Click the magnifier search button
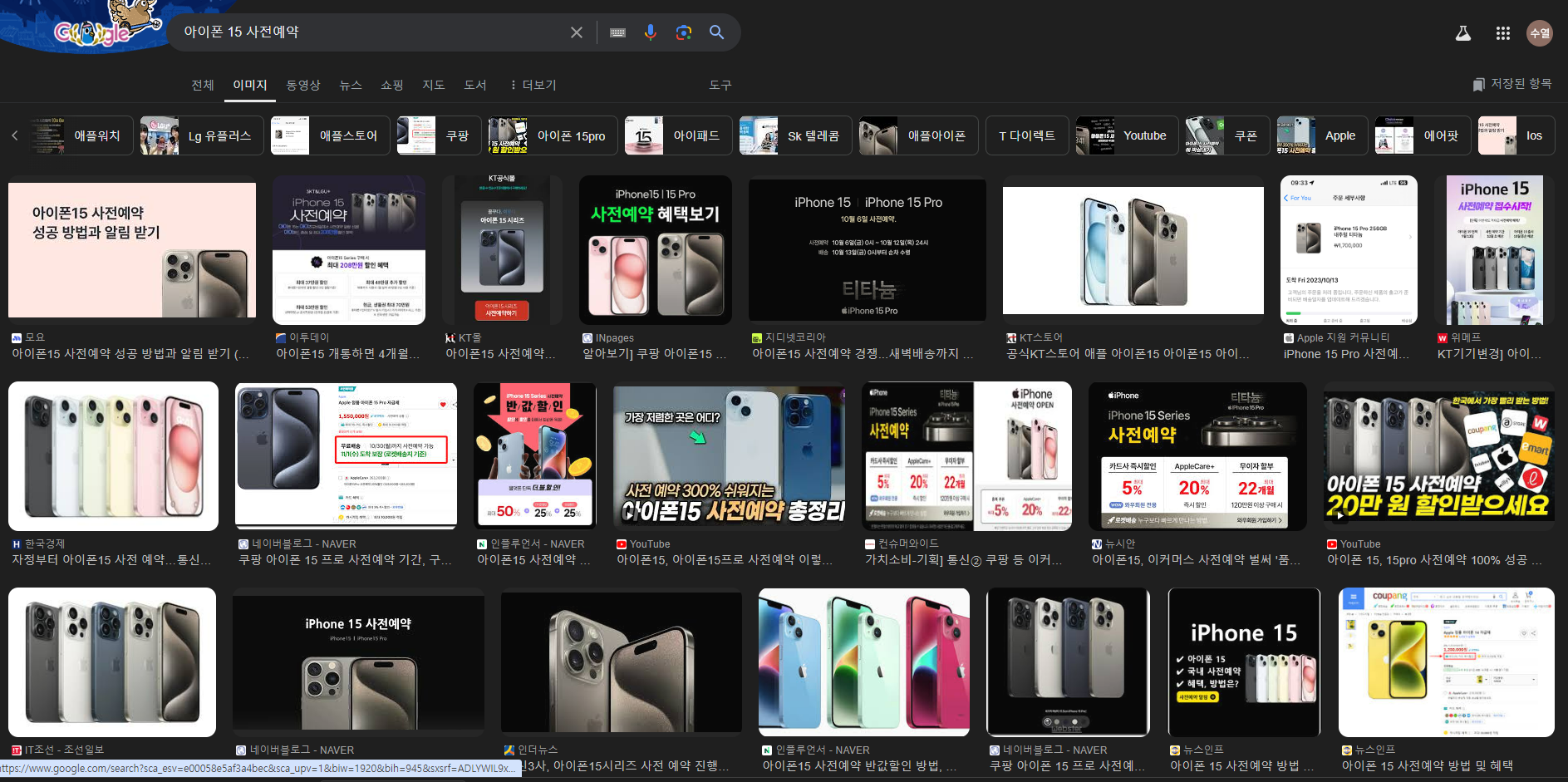Viewport: 1568px width, 782px height. pyautogui.click(x=716, y=32)
